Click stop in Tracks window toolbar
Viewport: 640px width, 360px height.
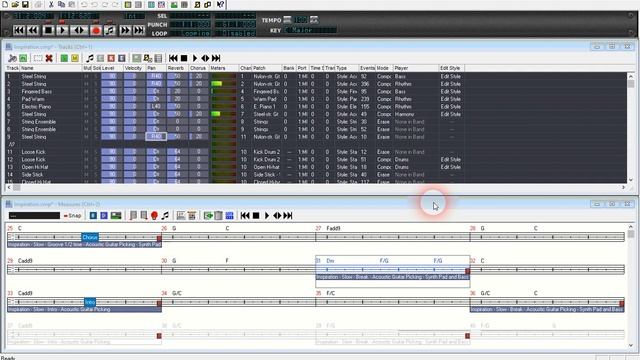click(184, 58)
